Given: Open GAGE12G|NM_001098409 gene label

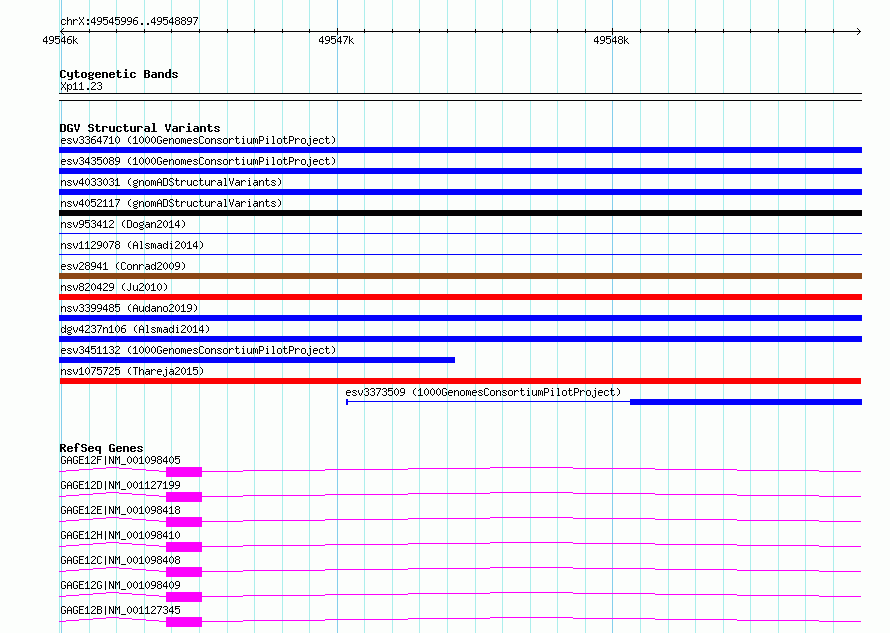Looking at the screenshot, I should click(x=120, y=585).
